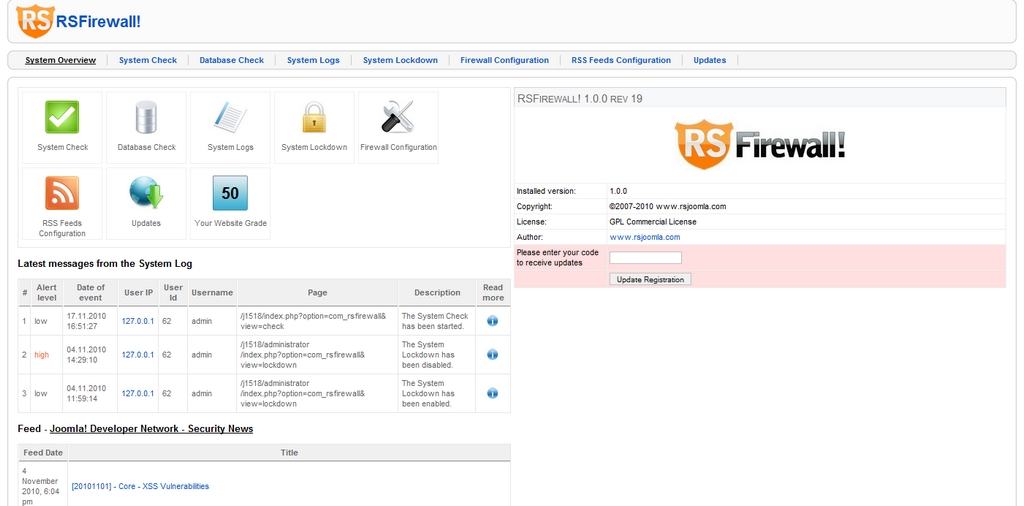The width and height of the screenshot is (1024, 506).
Task: Click 'GPL Commercial License' text
Action: click(x=653, y=222)
